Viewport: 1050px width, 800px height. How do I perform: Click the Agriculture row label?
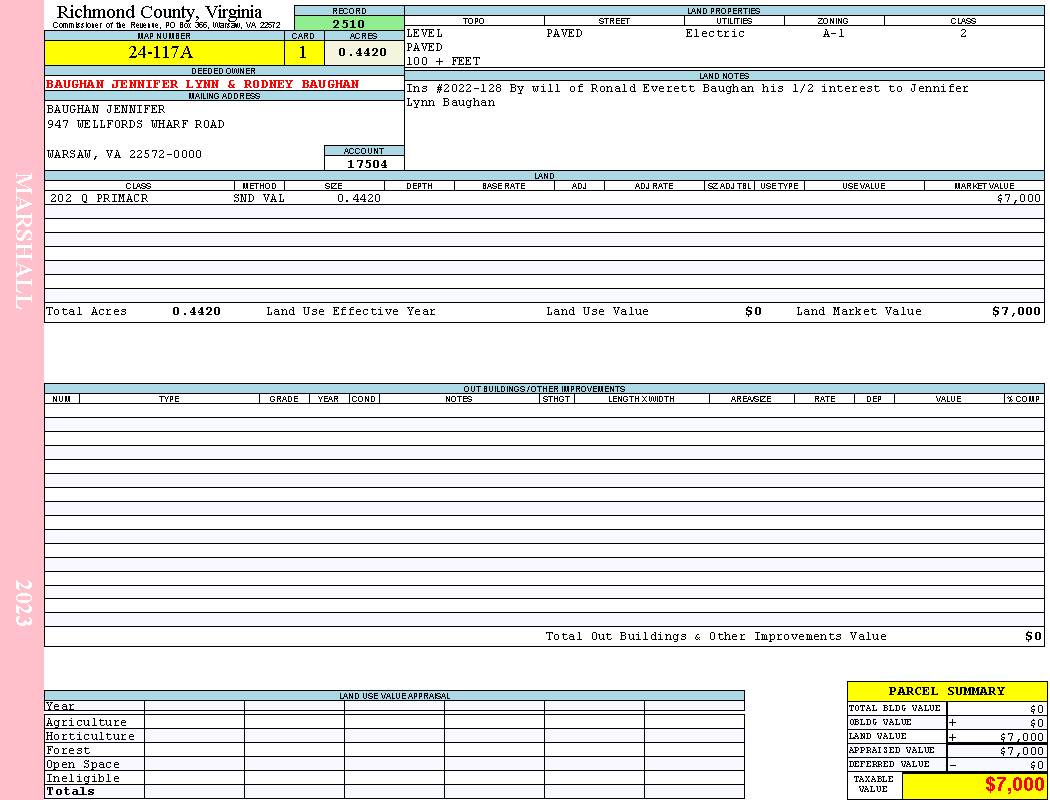[x=86, y=722]
